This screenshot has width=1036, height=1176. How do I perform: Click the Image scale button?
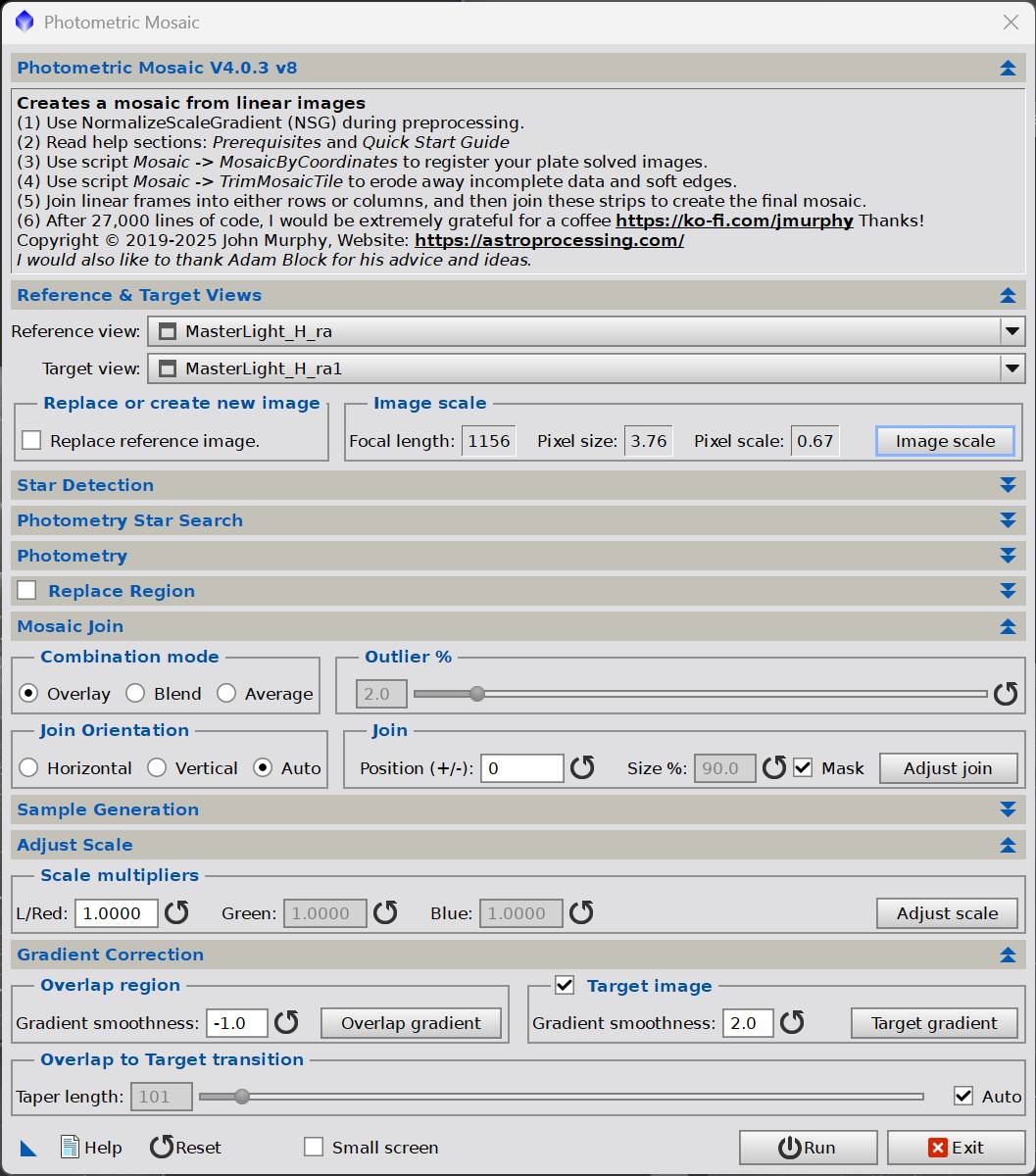coord(945,441)
